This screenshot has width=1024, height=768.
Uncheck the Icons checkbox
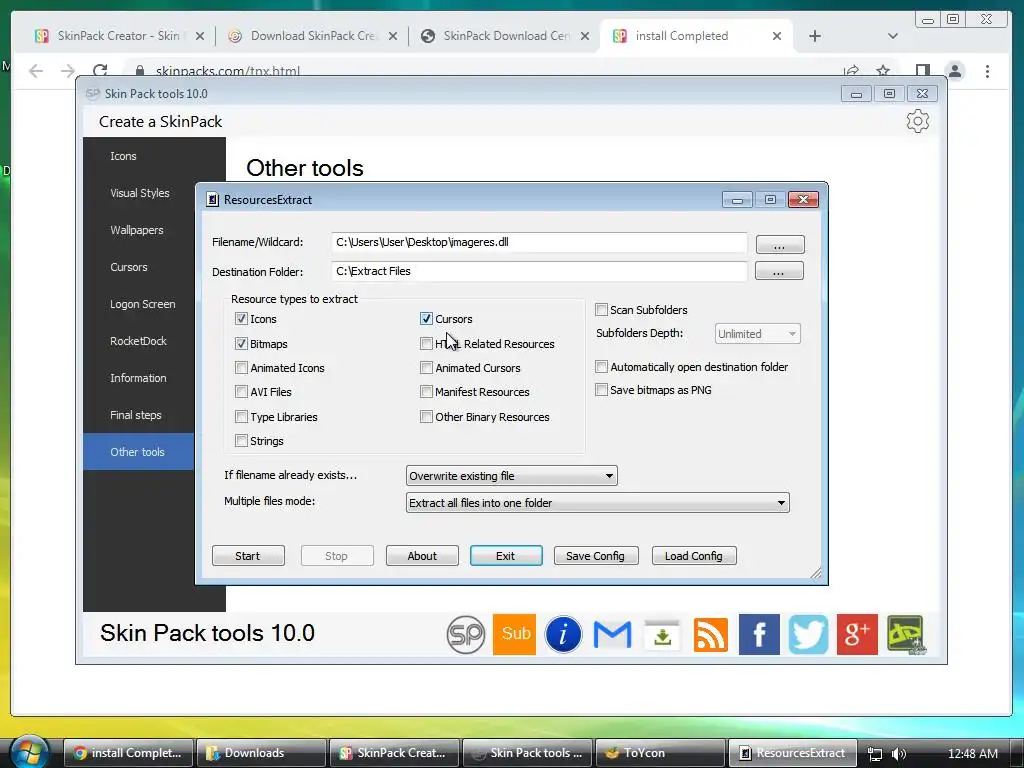point(241,319)
